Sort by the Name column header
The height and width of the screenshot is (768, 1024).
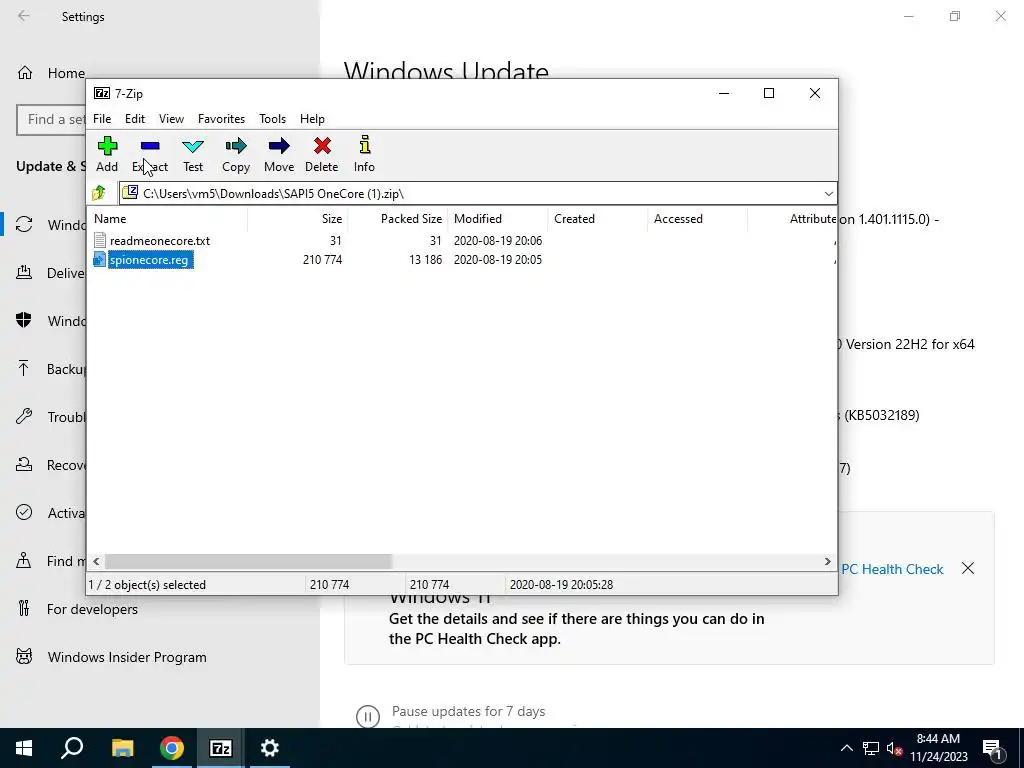click(x=167, y=219)
